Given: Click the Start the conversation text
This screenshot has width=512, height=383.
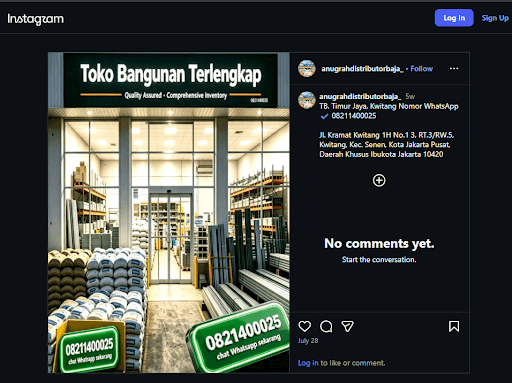Looking at the screenshot, I should tap(379, 260).
